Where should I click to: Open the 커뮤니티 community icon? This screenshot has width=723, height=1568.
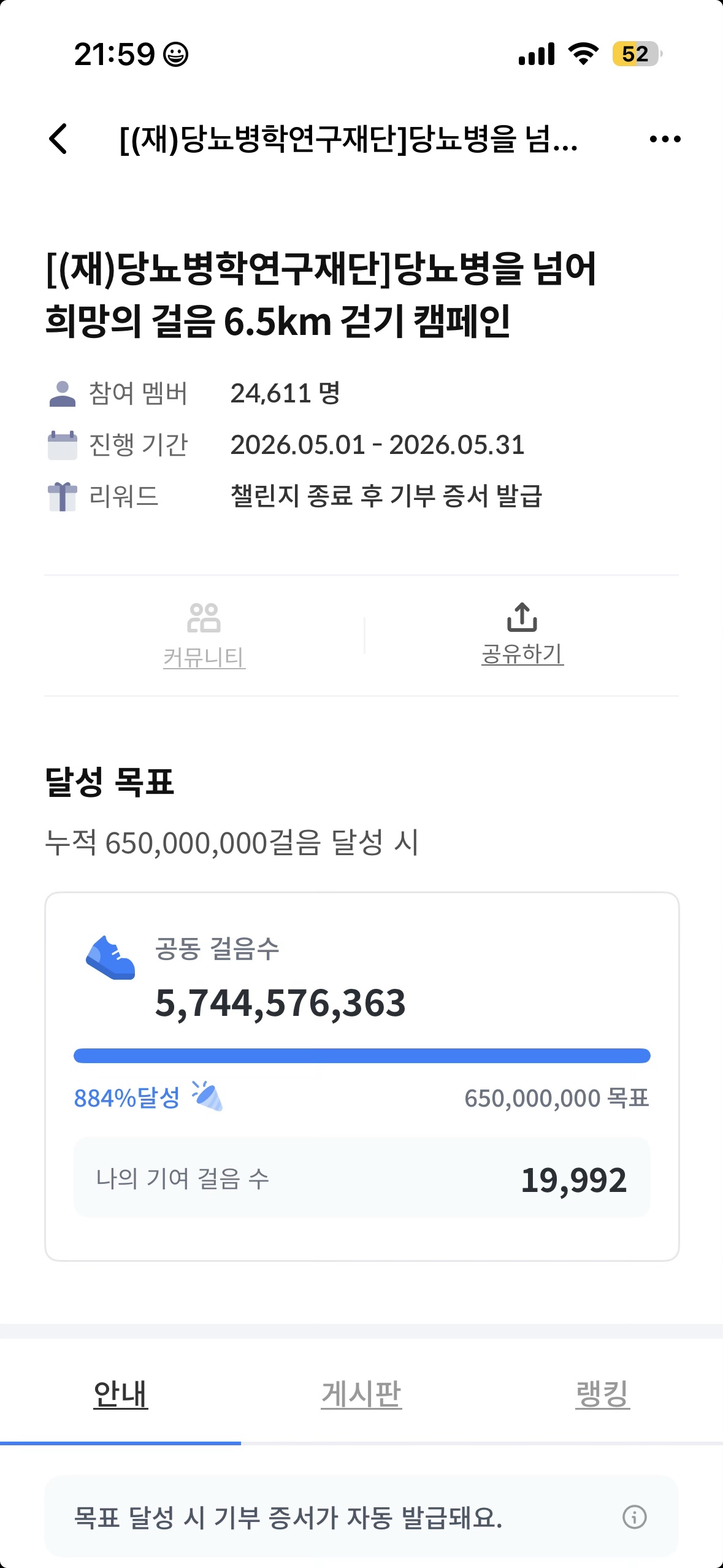[204, 618]
